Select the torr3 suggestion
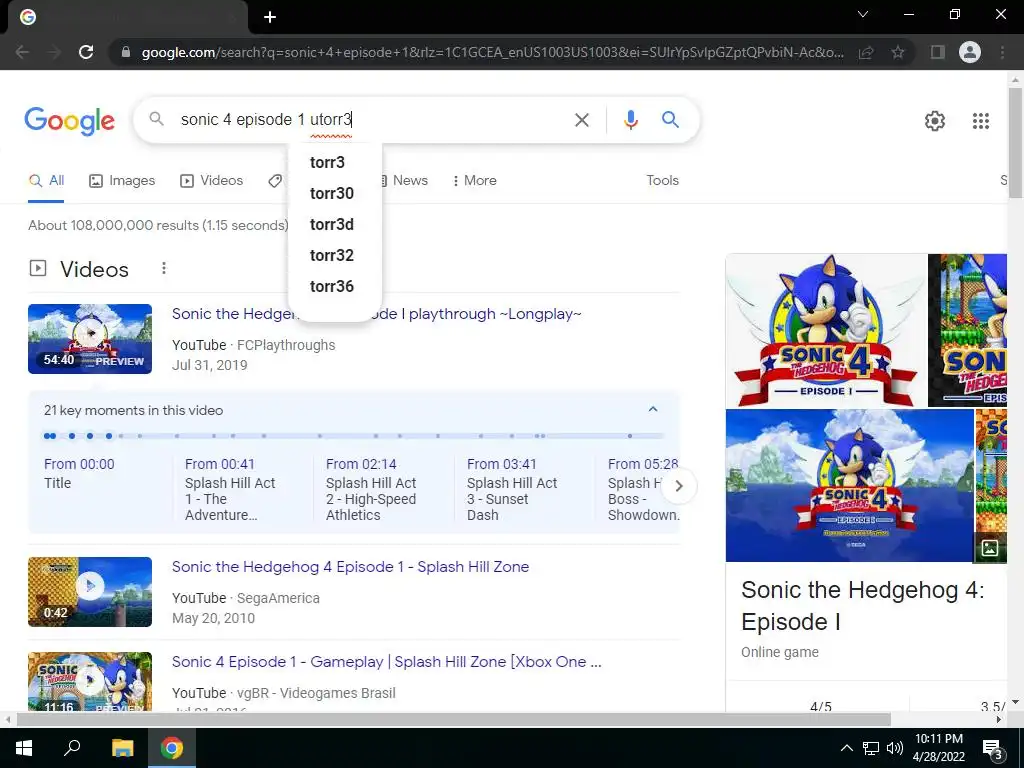The image size is (1024, 768). pos(334,162)
